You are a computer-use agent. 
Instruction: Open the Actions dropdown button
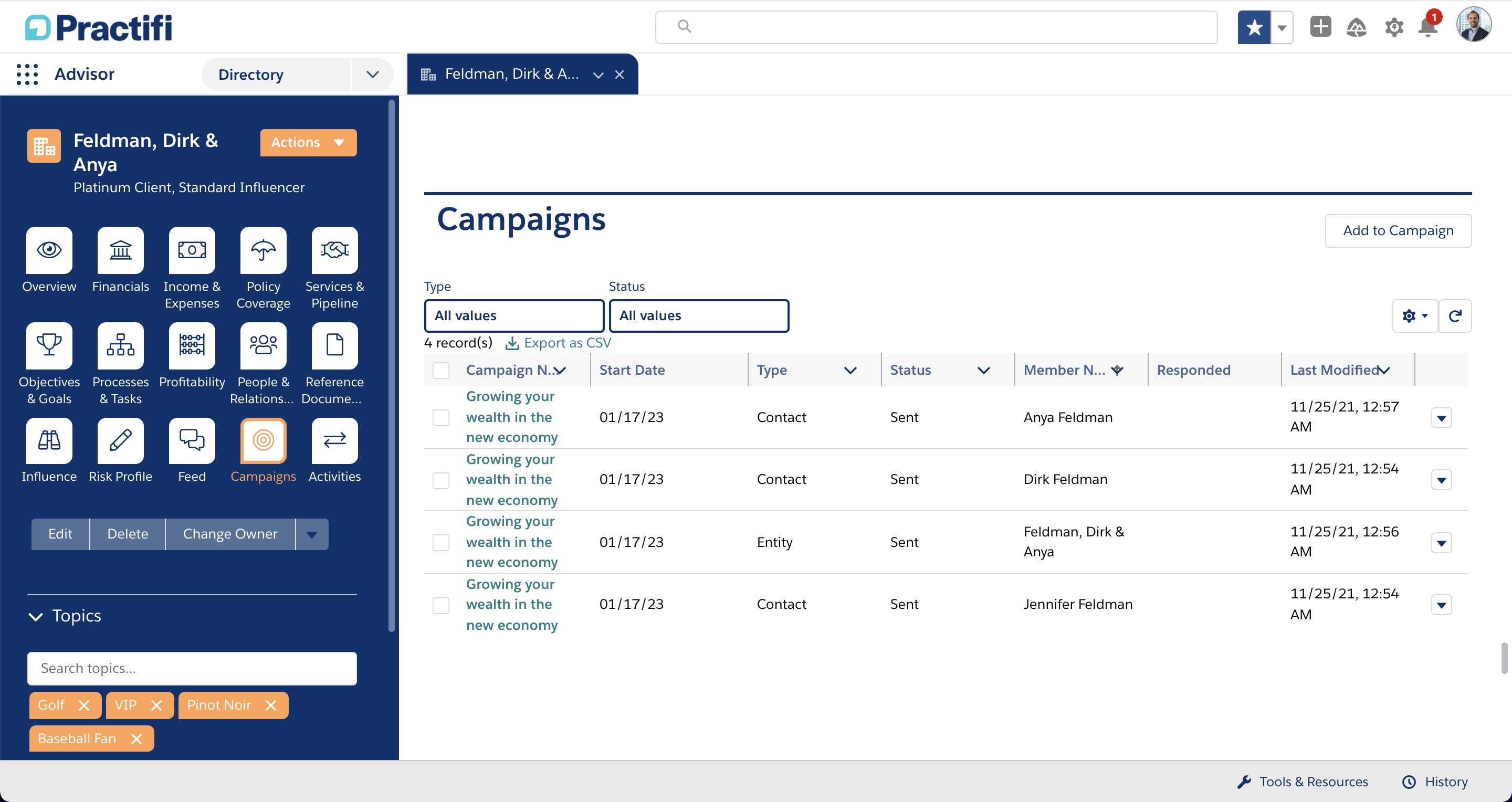308,143
